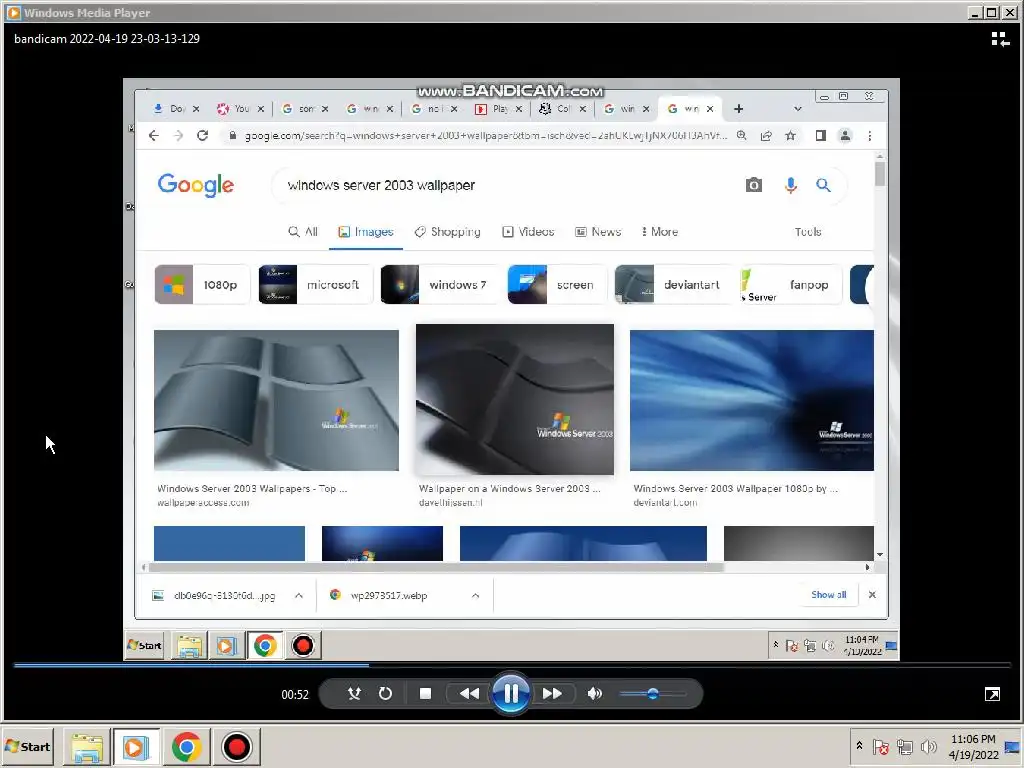The width and height of the screenshot is (1024, 768).
Task: Click the share page icon in address bar
Action: tap(766, 136)
